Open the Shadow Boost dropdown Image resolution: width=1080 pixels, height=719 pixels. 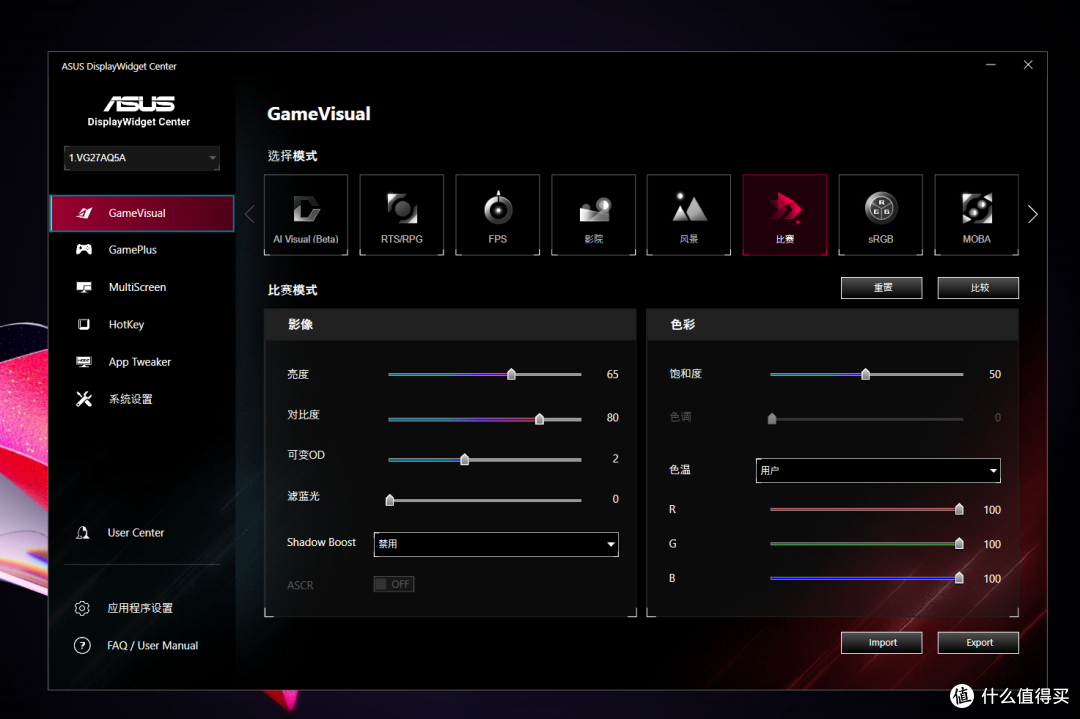(496, 544)
